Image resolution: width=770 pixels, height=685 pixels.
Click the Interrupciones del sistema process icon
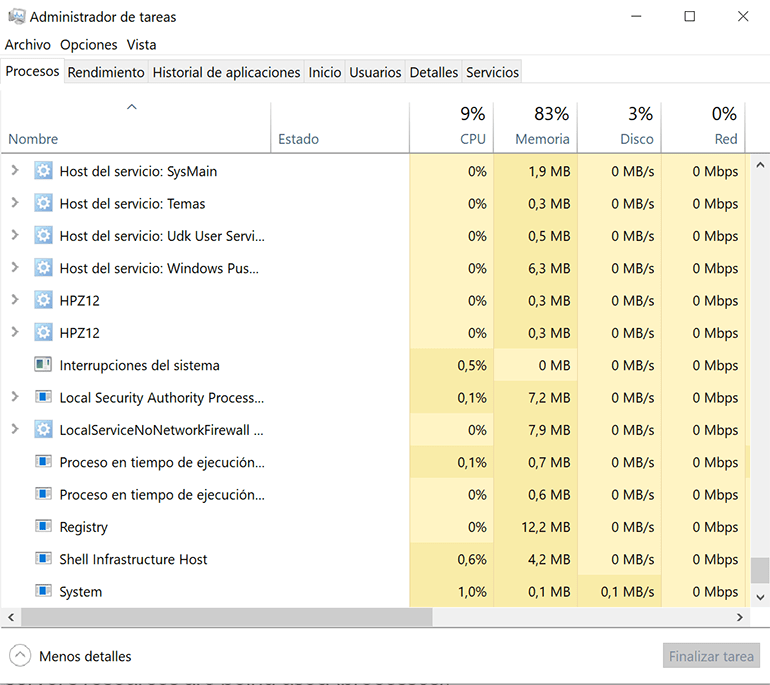click(x=43, y=365)
